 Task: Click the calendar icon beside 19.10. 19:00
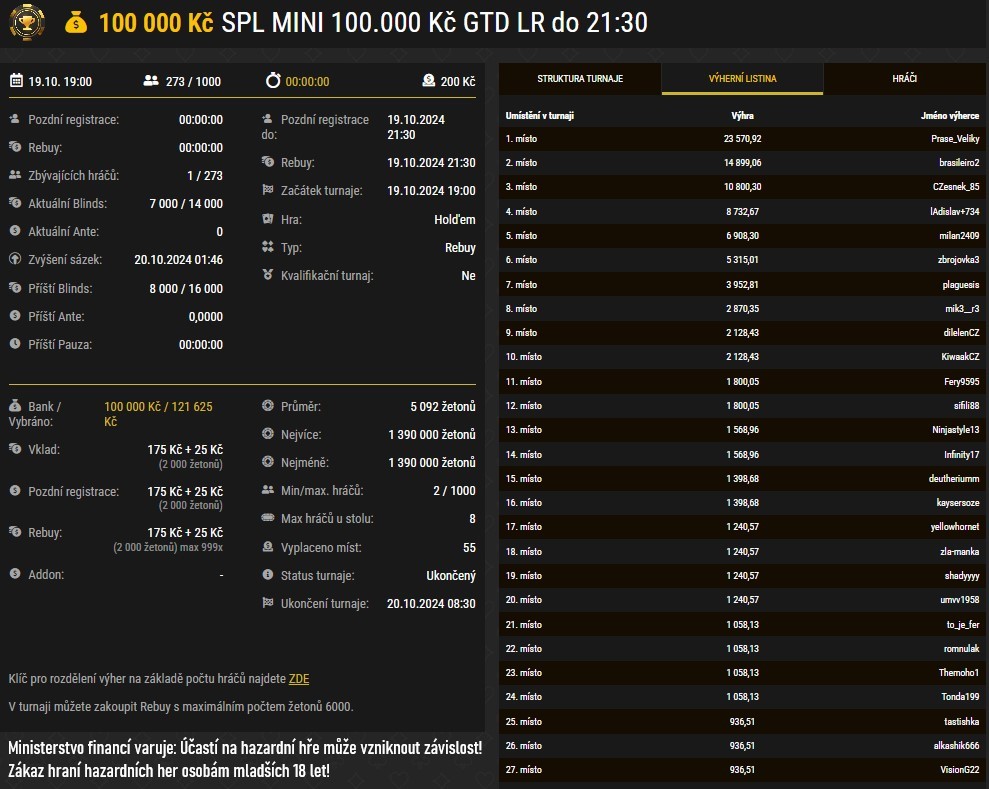click(x=16, y=80)
